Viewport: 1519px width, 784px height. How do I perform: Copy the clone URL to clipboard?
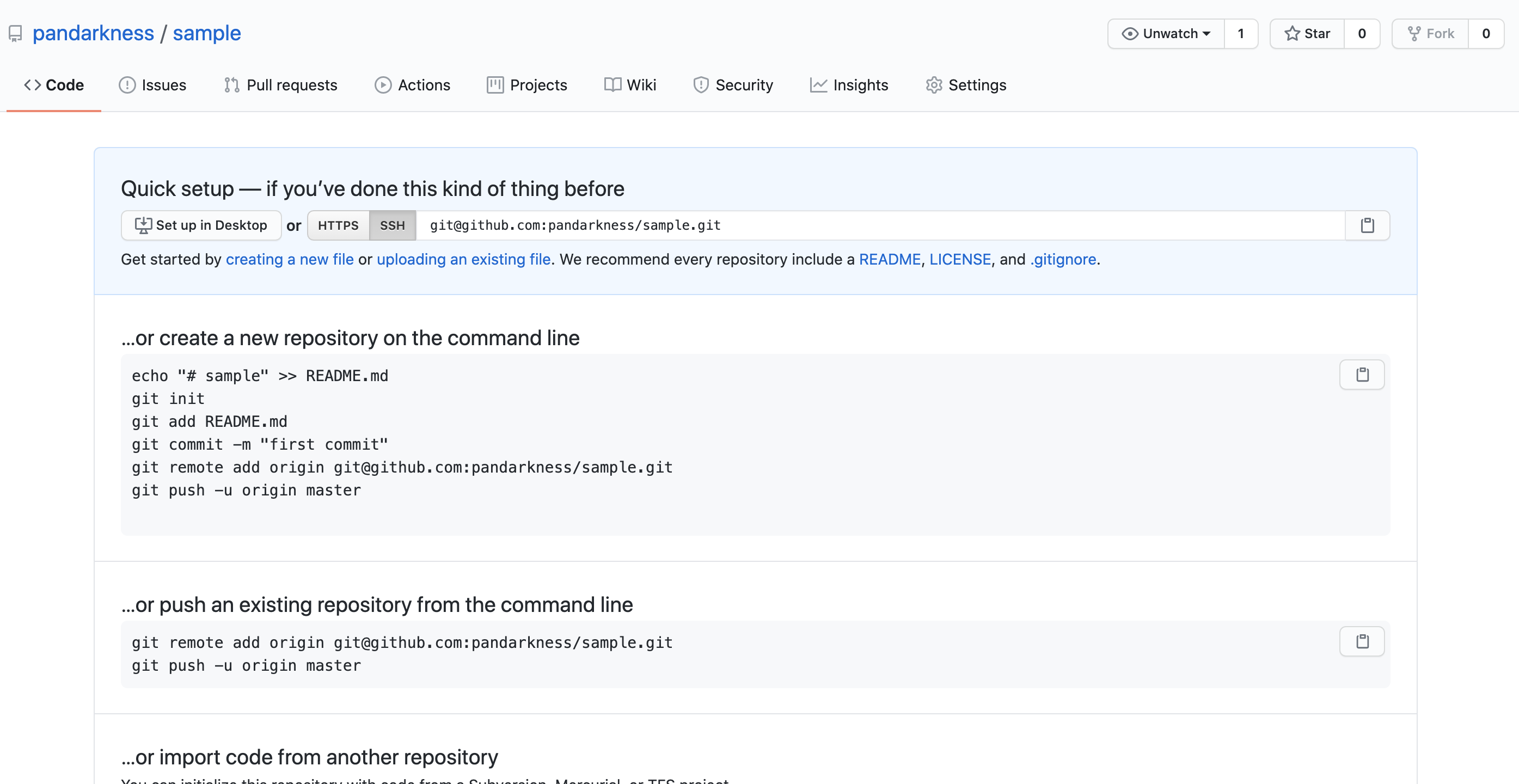[1368, 225]
